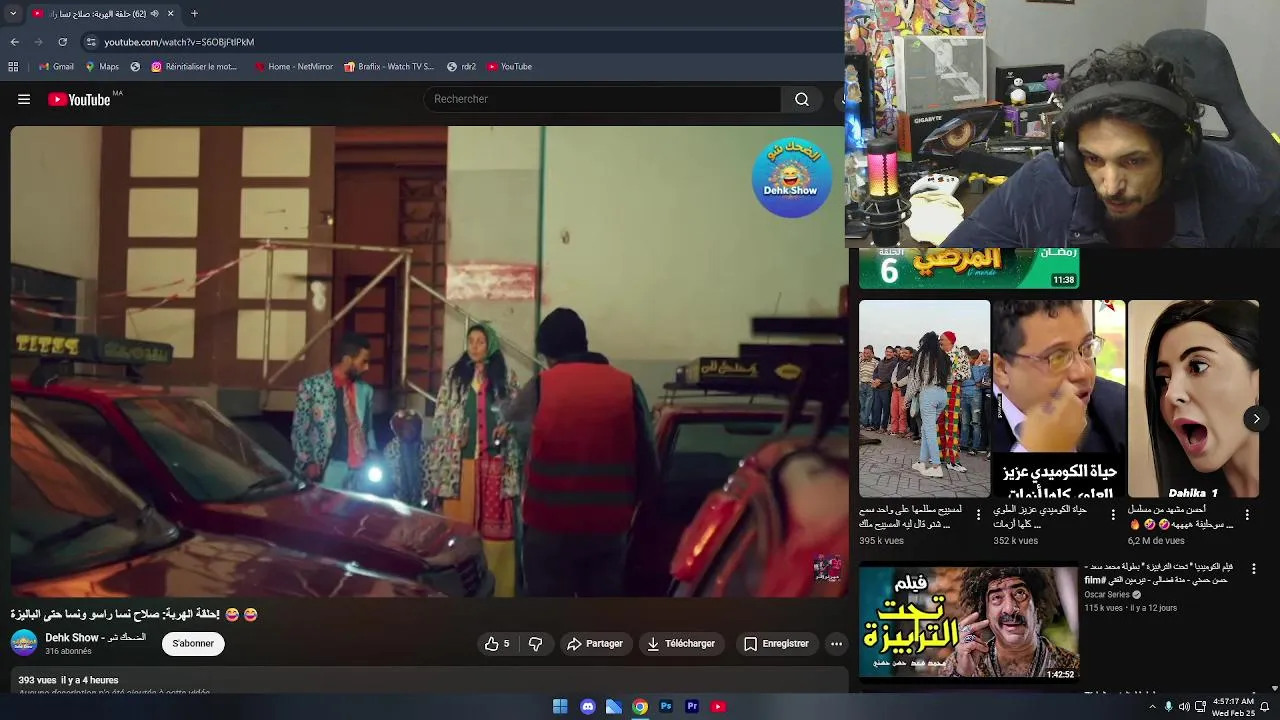Image resolution: width=1280 pixels, height=720 pixels.
Task: Open the Maps bookmark
Action: [102, 67]
